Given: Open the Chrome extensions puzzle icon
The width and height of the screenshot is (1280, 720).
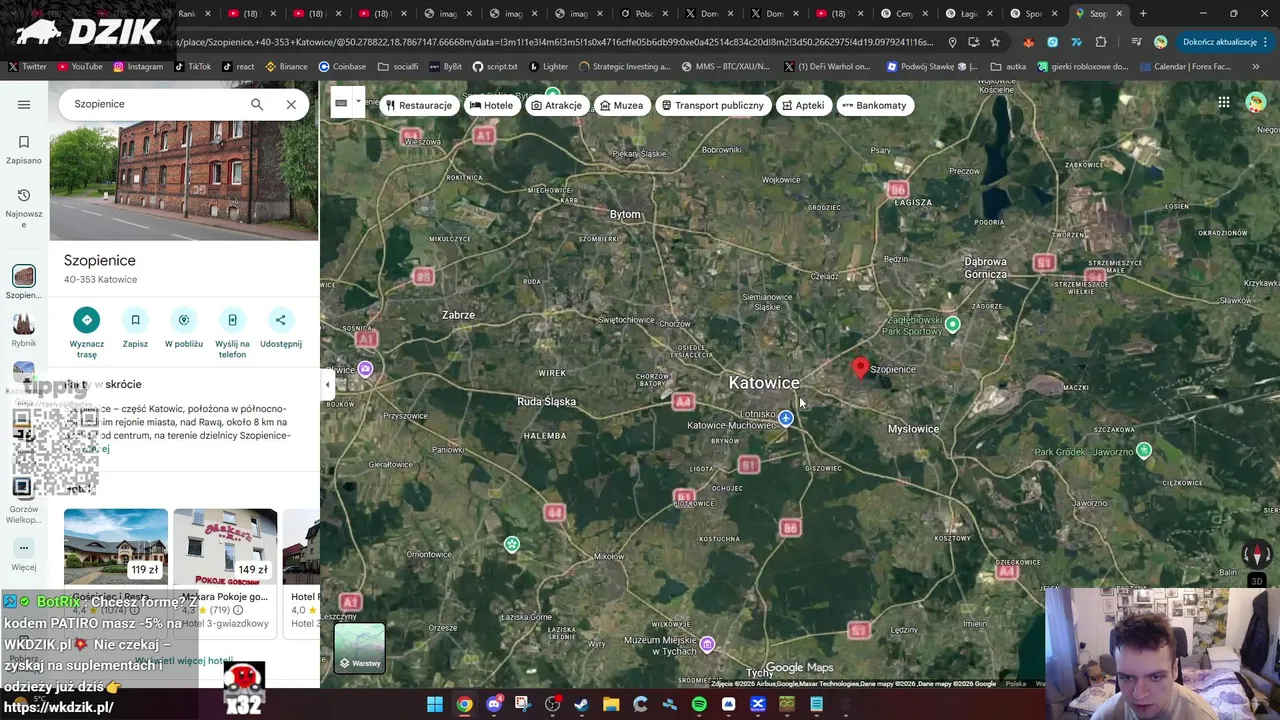Looking at the screenshot, I should pyautogui.click(x=1101, y=42).
